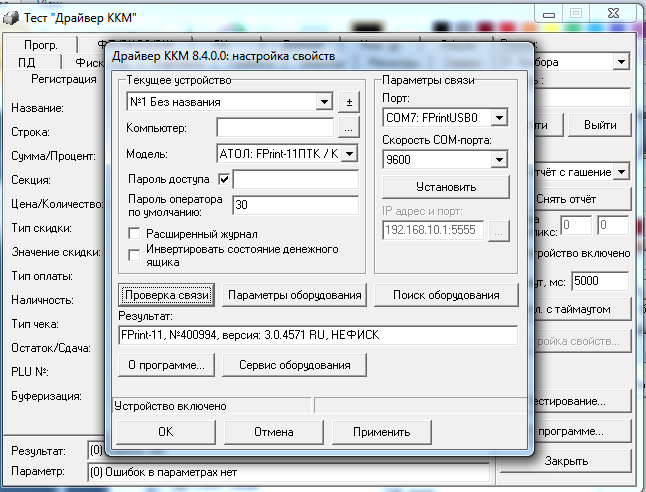This screenshot has width=646, height=492.
Task: Open О программе... in the settings dialog
Action: pyautogui.click(x=166, y=365)
